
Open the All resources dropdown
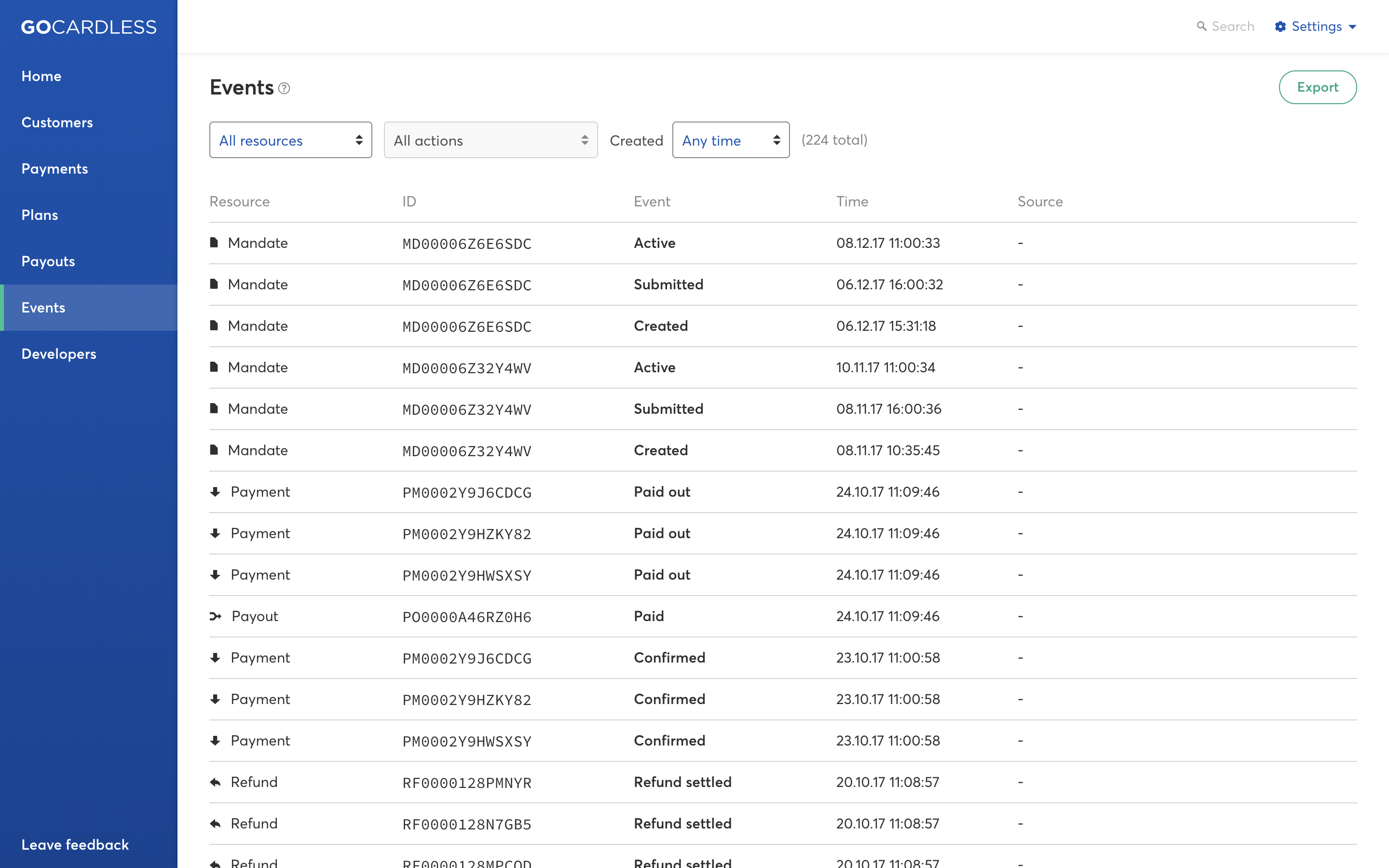[290, 140]
